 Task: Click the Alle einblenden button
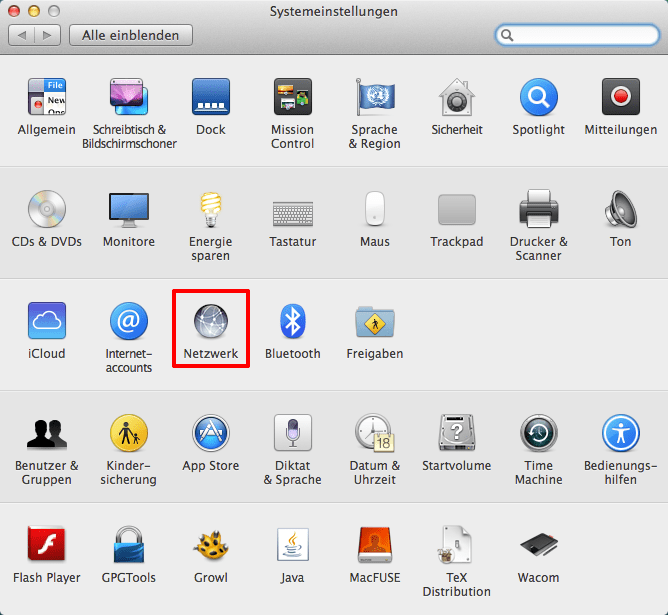click(131, 35)
